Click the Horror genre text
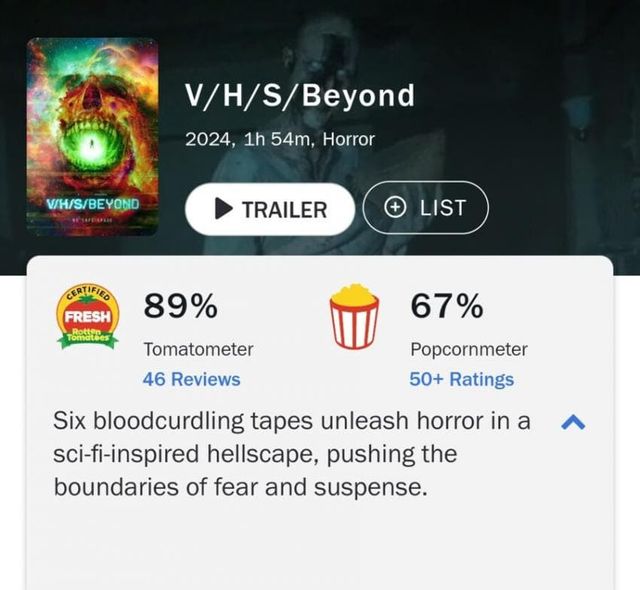Viewport: 640px width, 590px height. point(349,140)
